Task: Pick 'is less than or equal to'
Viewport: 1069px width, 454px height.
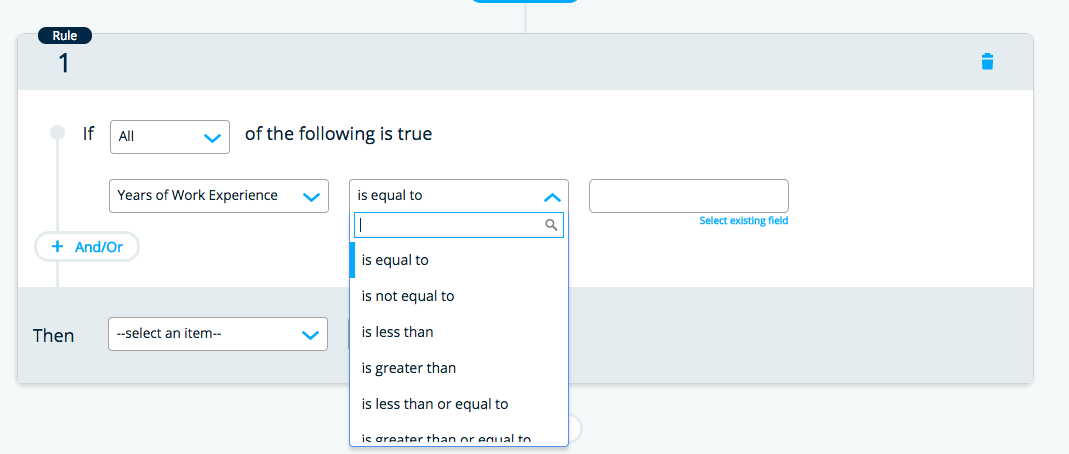Action: coord(435,404)
